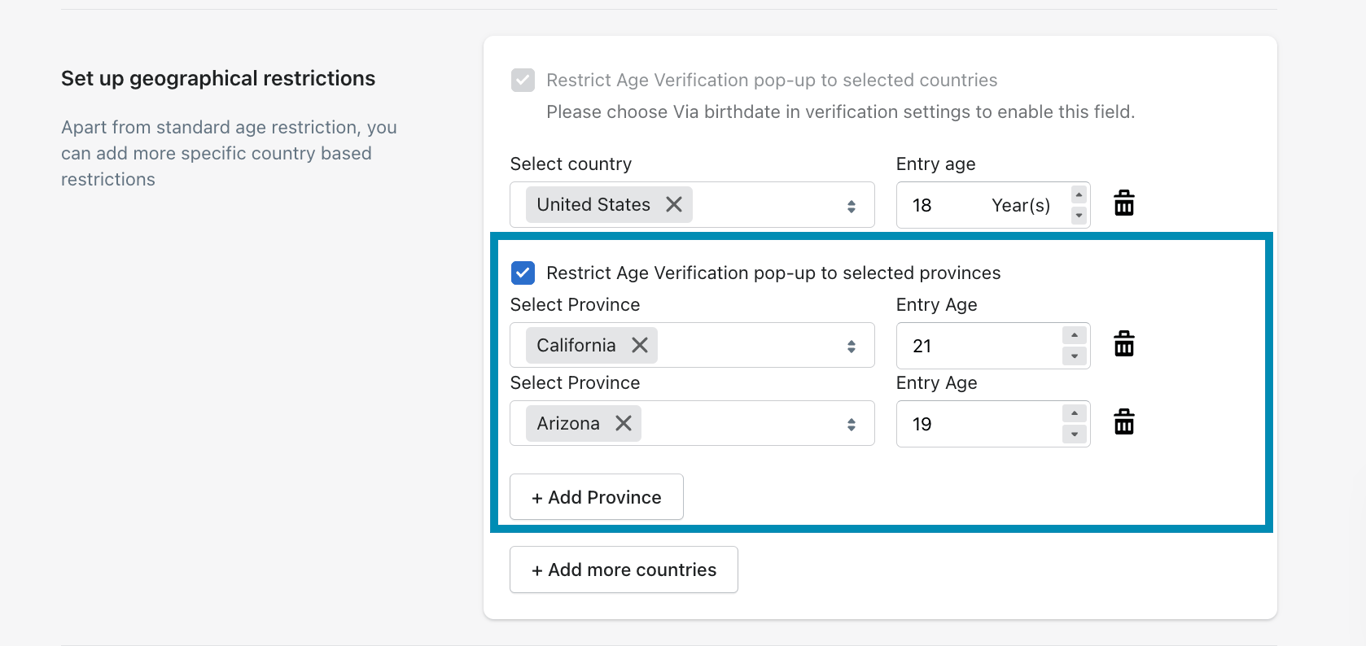Delete the United States country row
Screen dimensions: 1366x646
(1124, 203)
